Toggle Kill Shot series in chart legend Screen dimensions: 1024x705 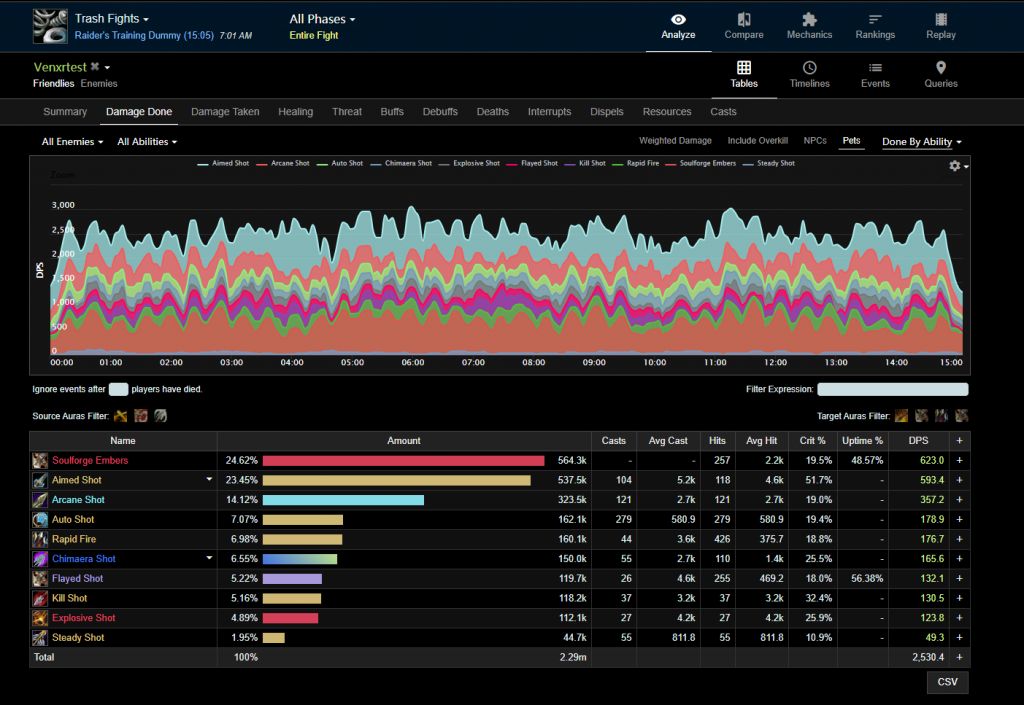click(584, 163)
